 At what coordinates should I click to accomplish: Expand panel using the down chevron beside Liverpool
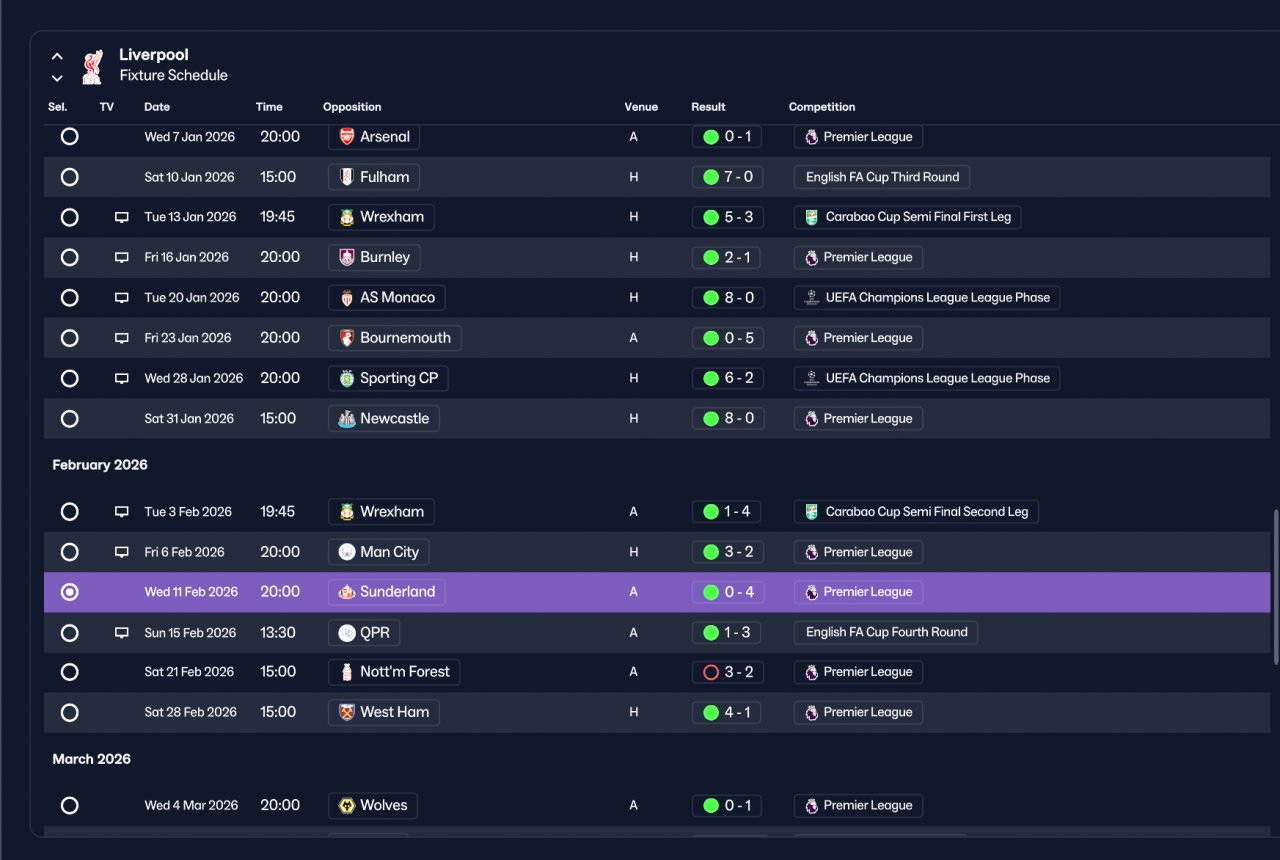pyautogui.click(x=57, y=78)
